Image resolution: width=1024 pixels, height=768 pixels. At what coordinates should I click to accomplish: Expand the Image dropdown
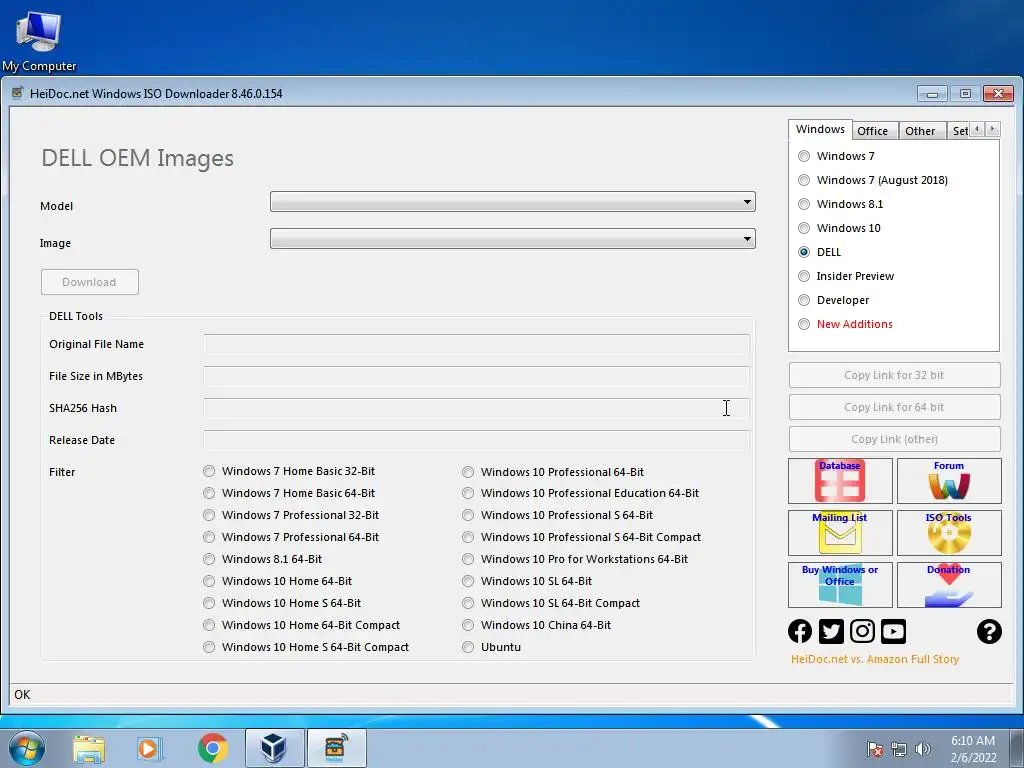tap(513, 238)
